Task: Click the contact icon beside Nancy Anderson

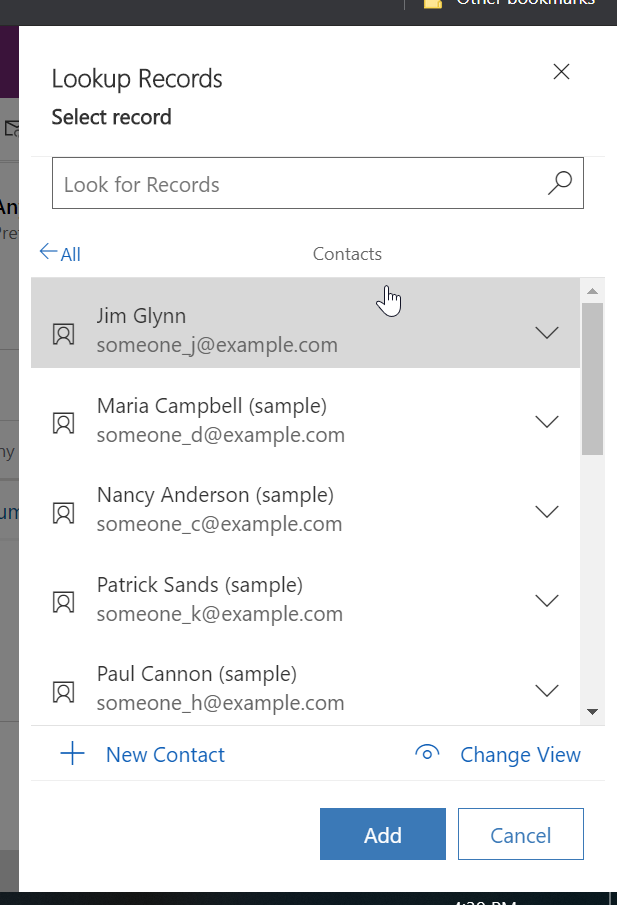Action: pos(64,511)
